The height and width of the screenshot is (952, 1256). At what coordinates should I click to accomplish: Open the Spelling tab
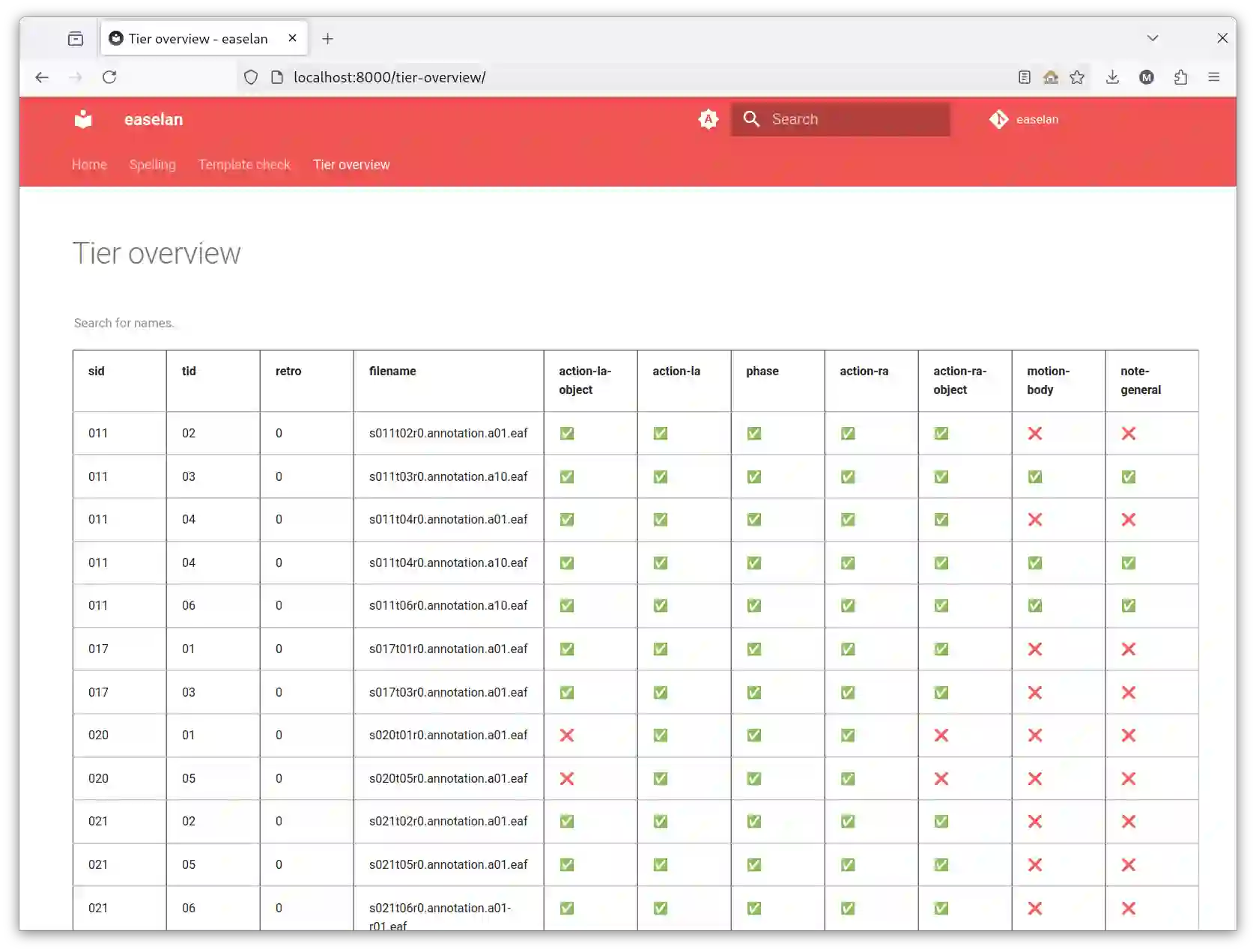click(152, 165)
